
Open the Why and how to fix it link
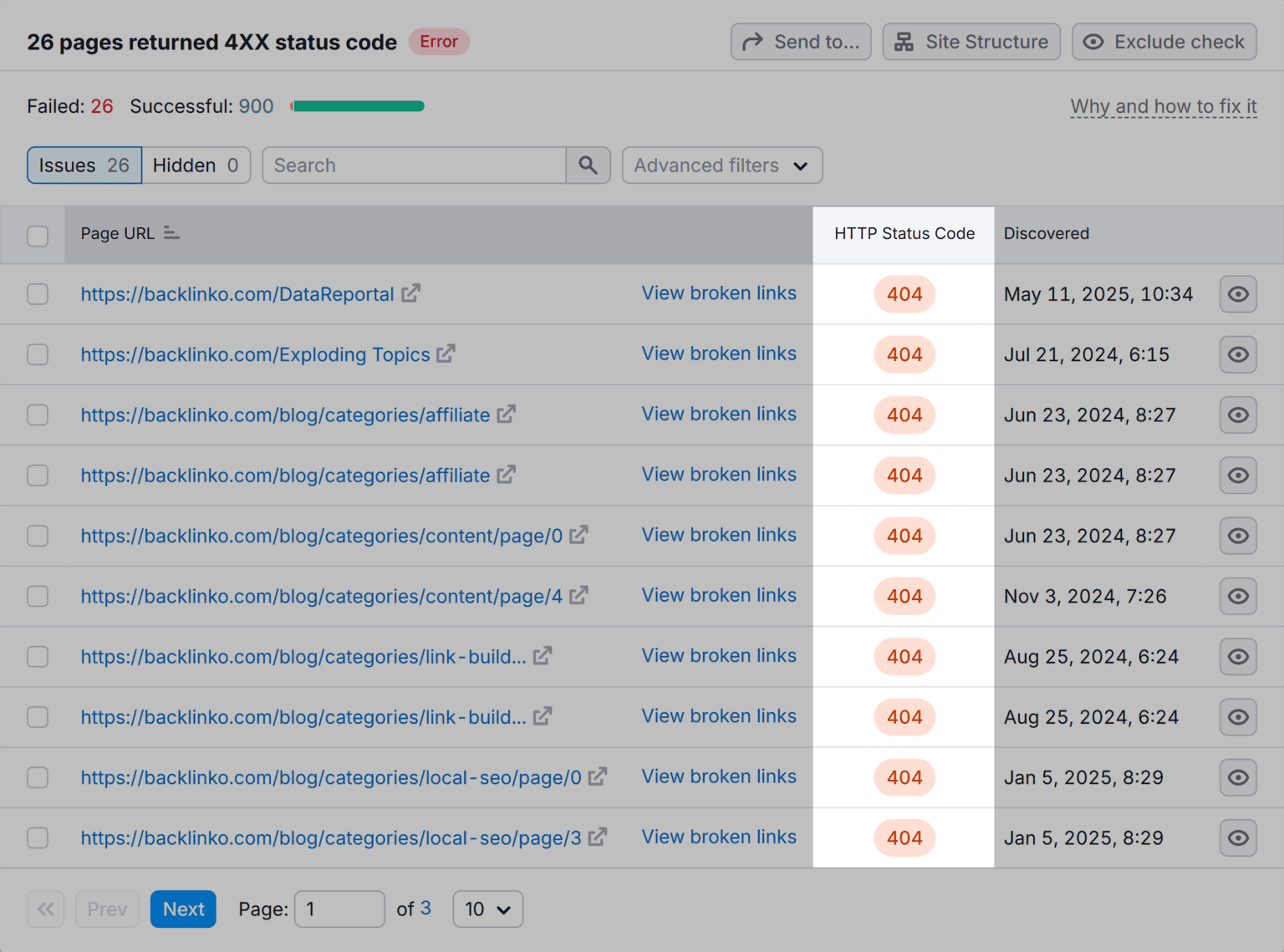point(1164,107)
